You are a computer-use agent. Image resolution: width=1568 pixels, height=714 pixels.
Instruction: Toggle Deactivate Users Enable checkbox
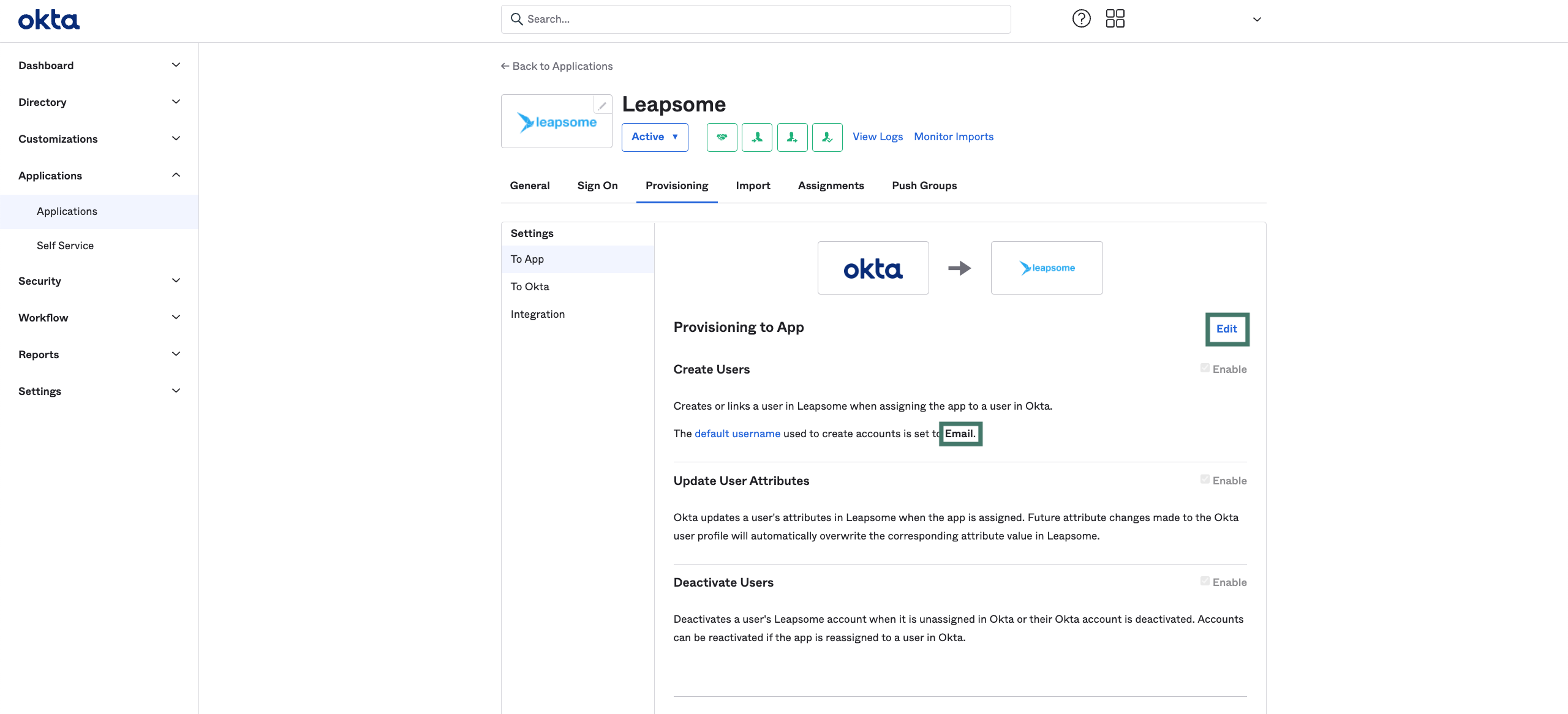tap(1205, 582)
